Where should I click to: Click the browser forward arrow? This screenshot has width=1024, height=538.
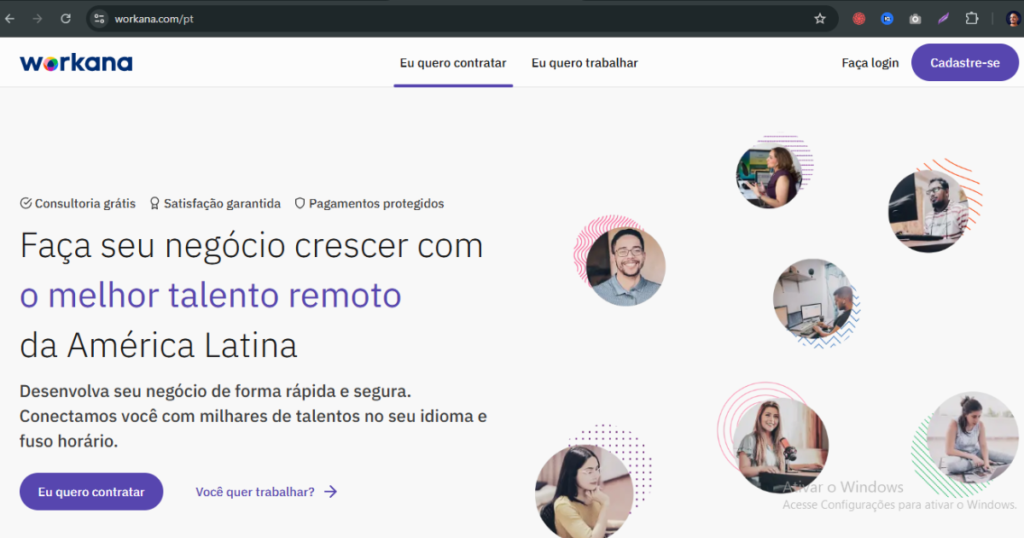pyautogui.click(x=37, y=19)
